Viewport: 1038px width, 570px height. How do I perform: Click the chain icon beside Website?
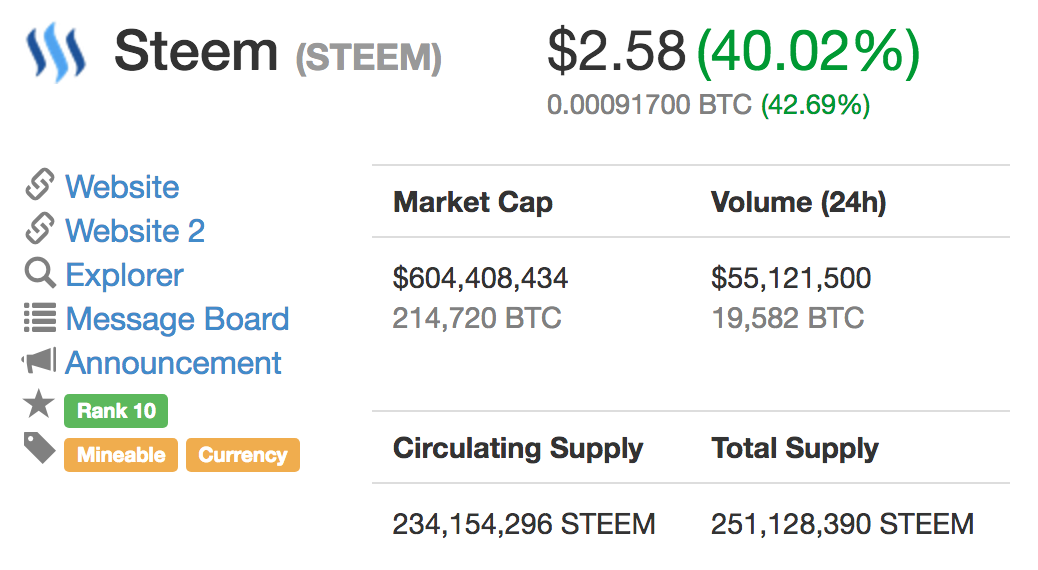pos(39,186)
